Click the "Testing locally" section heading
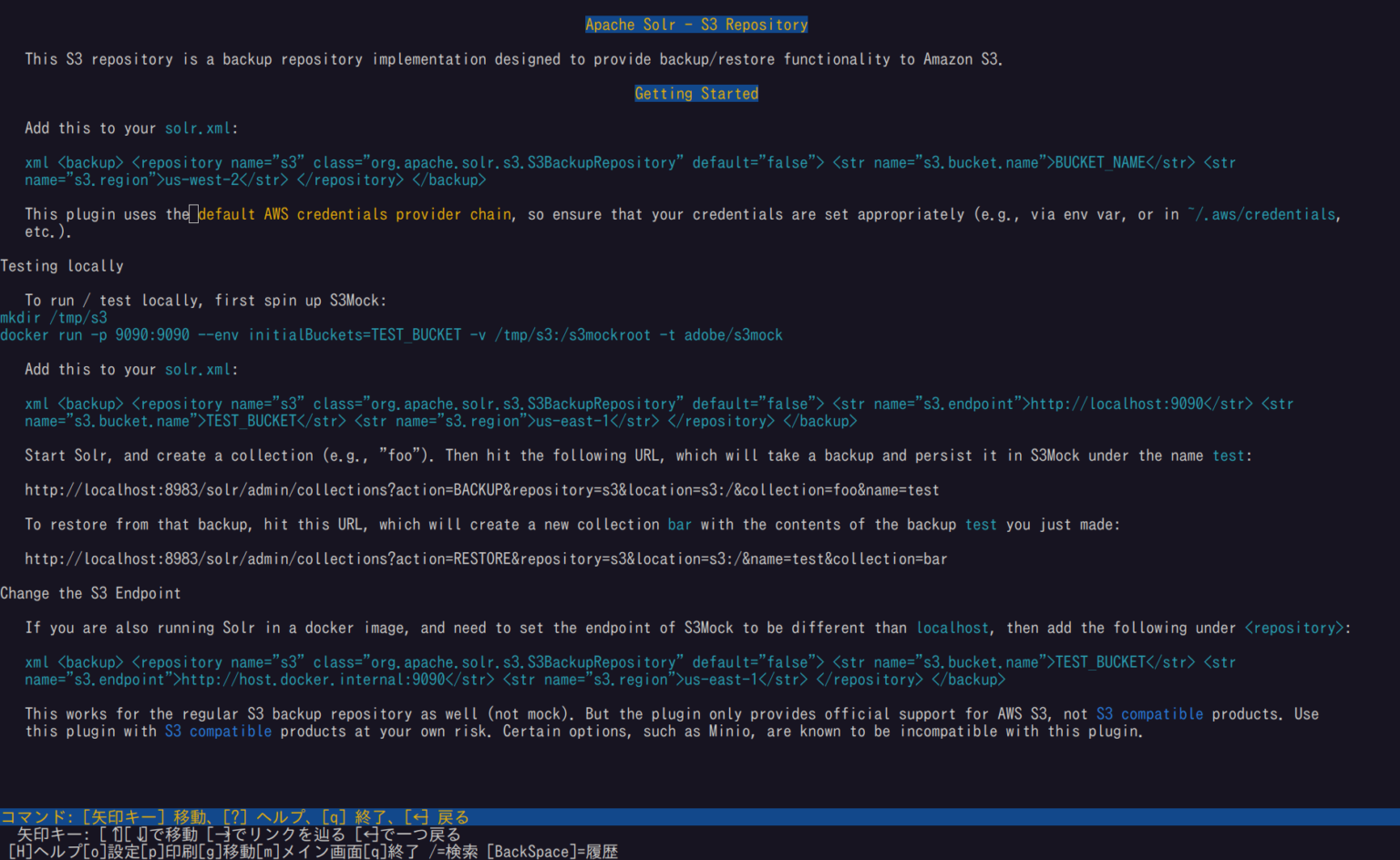The width and height of the screenshot is (1400, 860). (61, 265)
